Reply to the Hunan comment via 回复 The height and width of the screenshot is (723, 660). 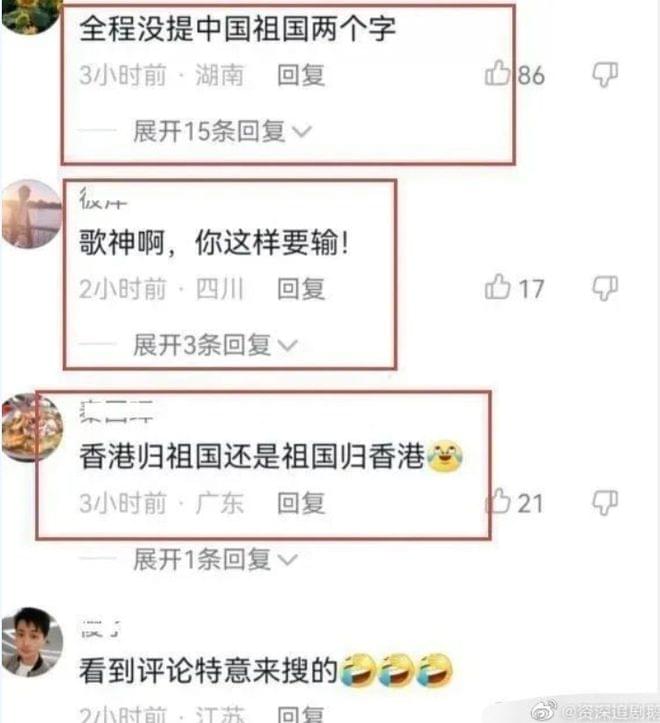(x=301, y=75)
